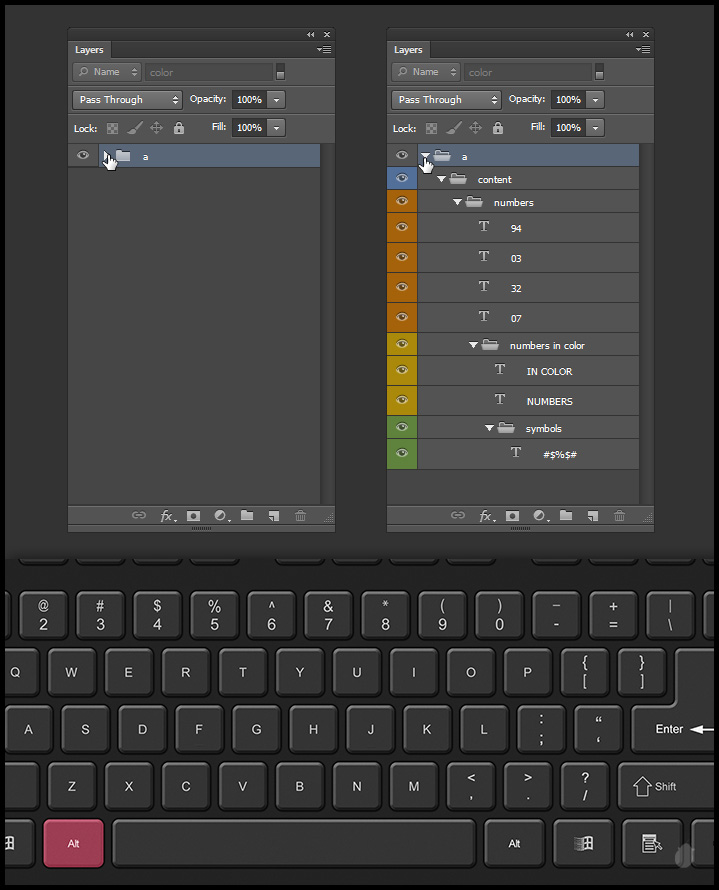Add layer mask in right Layers panel

coord(512,516)
